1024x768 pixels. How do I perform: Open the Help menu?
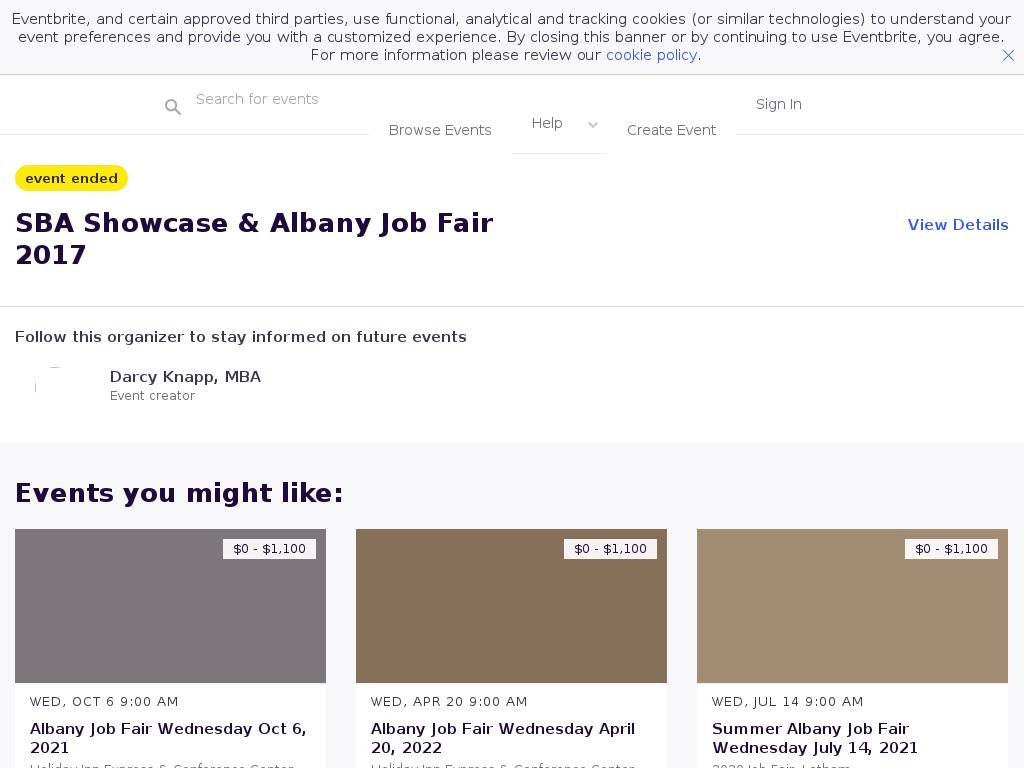(x=547, y=123)
